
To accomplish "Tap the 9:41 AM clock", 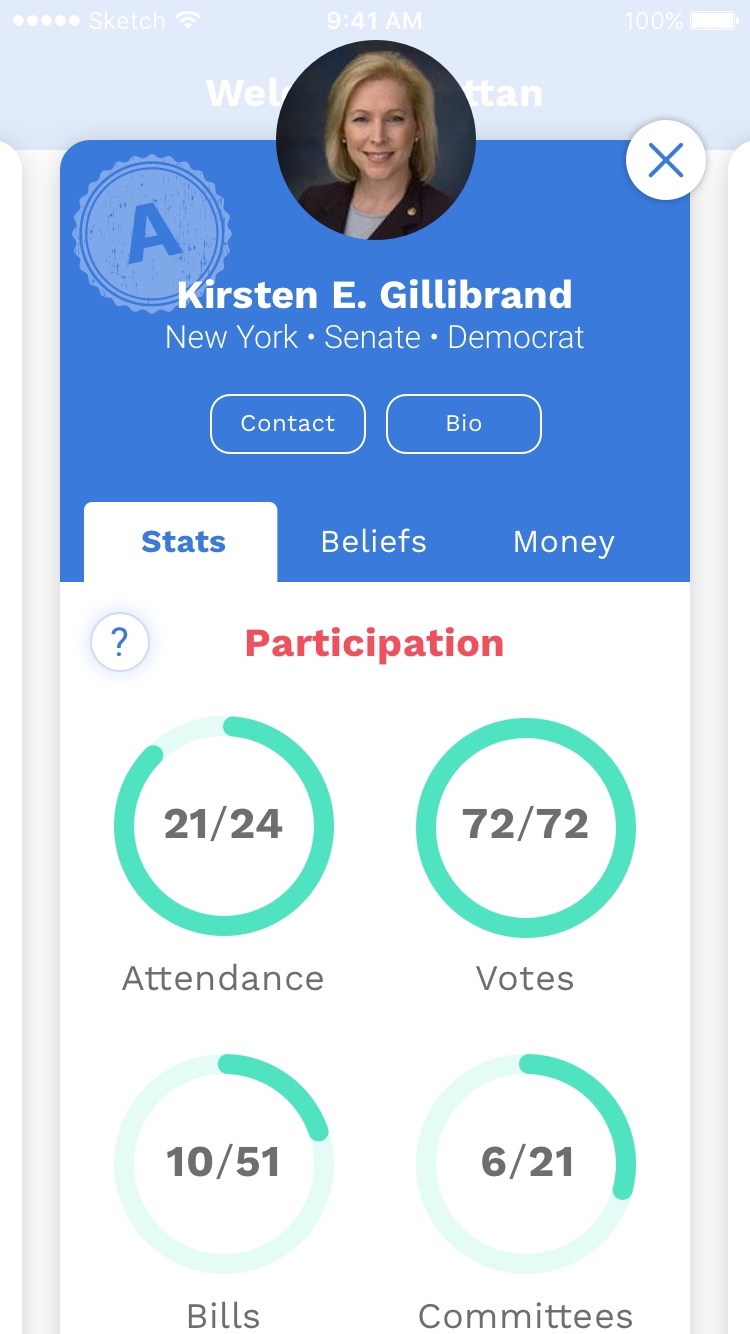I will (375, 20).
